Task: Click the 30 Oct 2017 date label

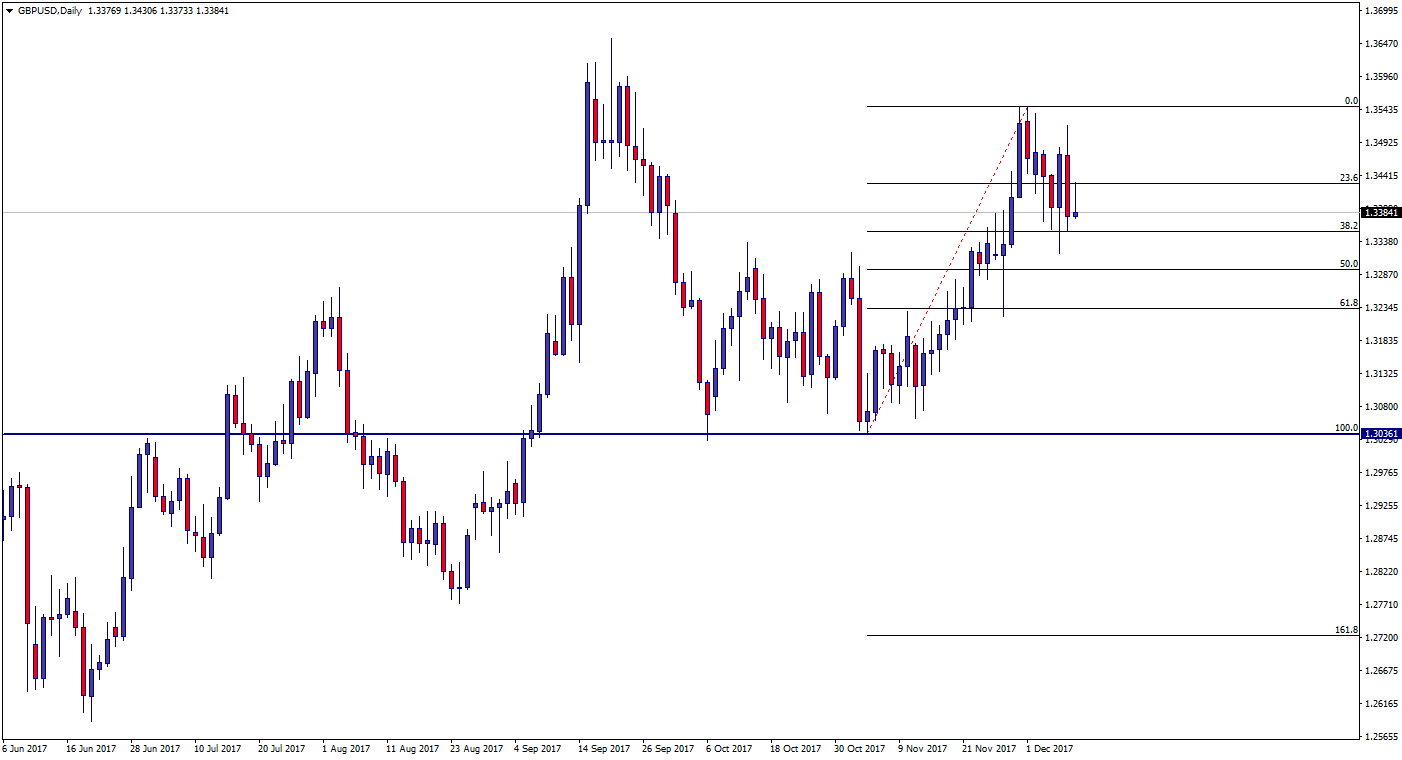Action: [860, 748]
